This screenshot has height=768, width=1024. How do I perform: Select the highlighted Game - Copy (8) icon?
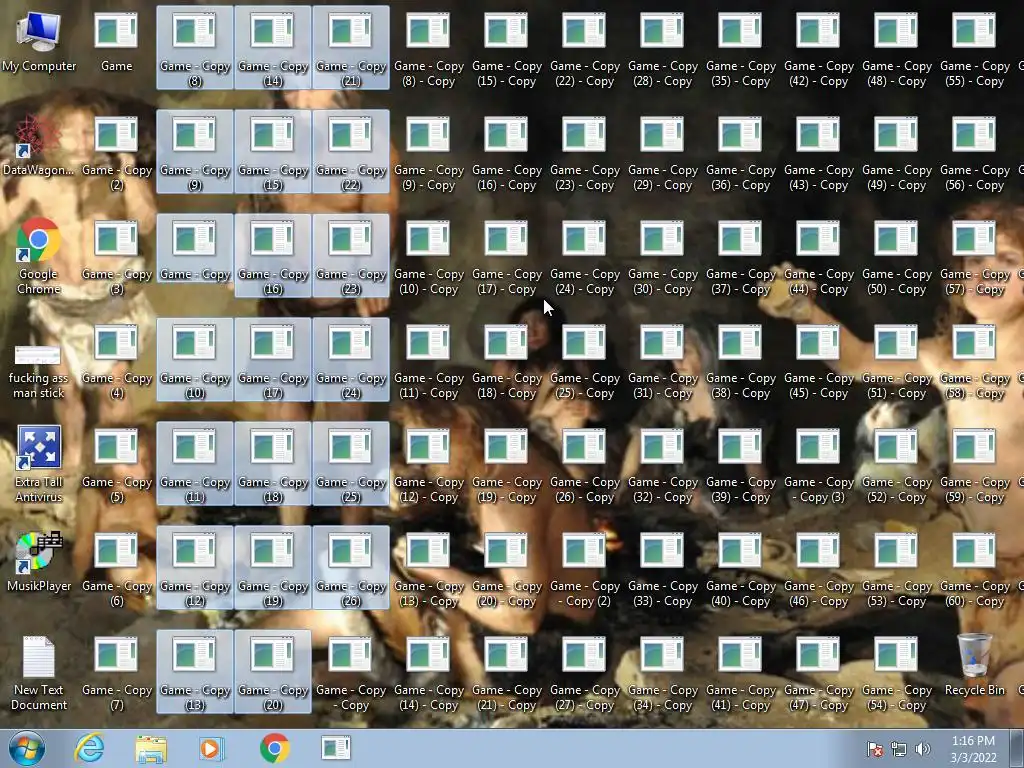pos(195,48)
